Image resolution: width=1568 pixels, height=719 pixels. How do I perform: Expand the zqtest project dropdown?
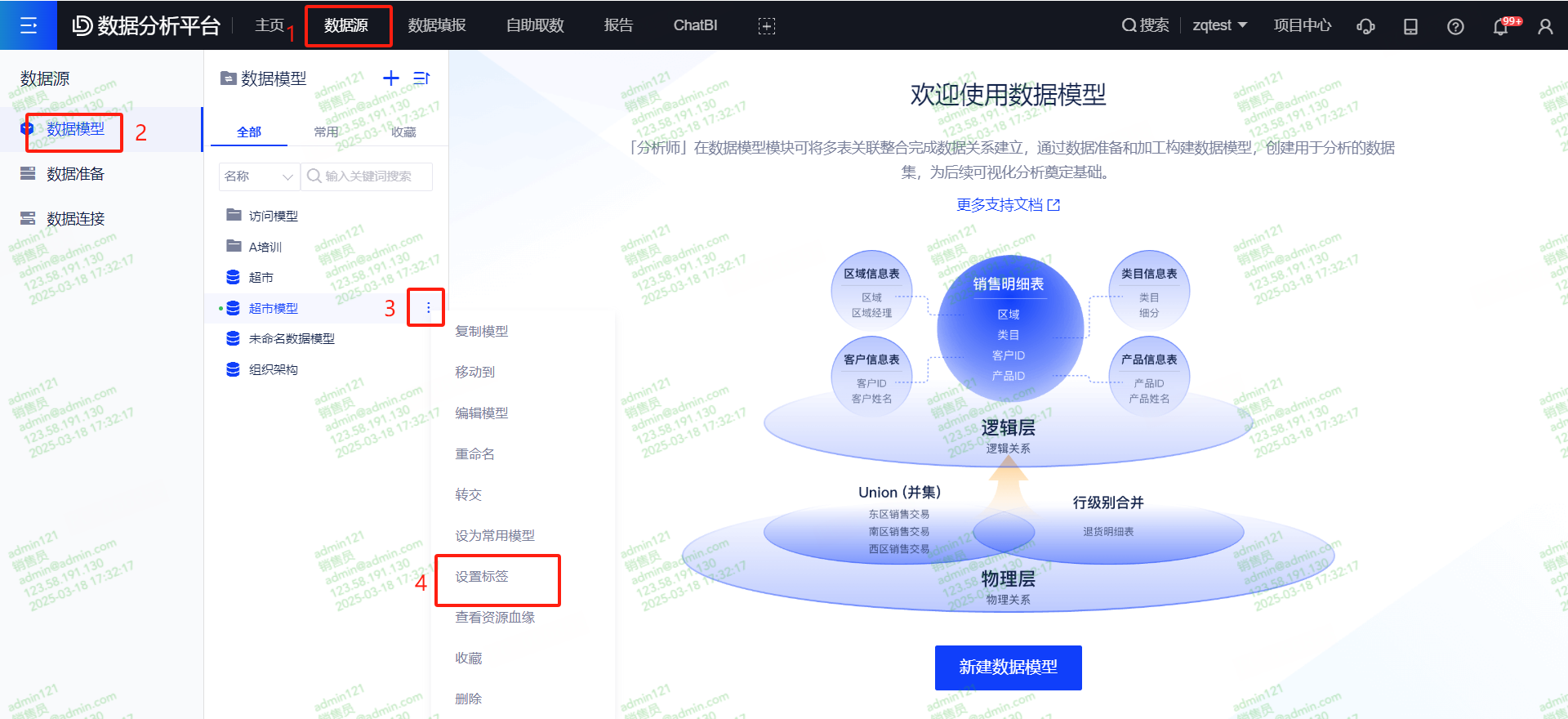click(1219, 25)
